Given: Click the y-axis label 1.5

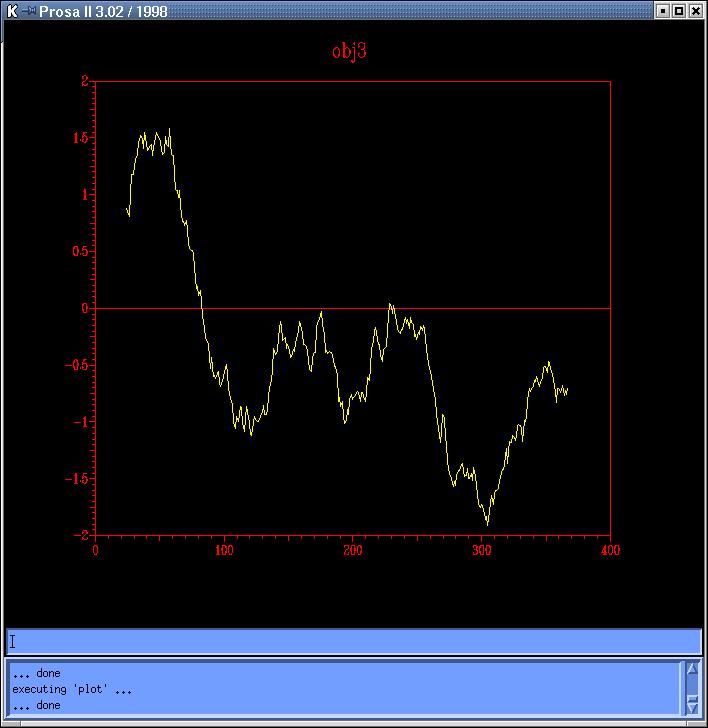Looking at the screenshot, I should coord(79,138).
